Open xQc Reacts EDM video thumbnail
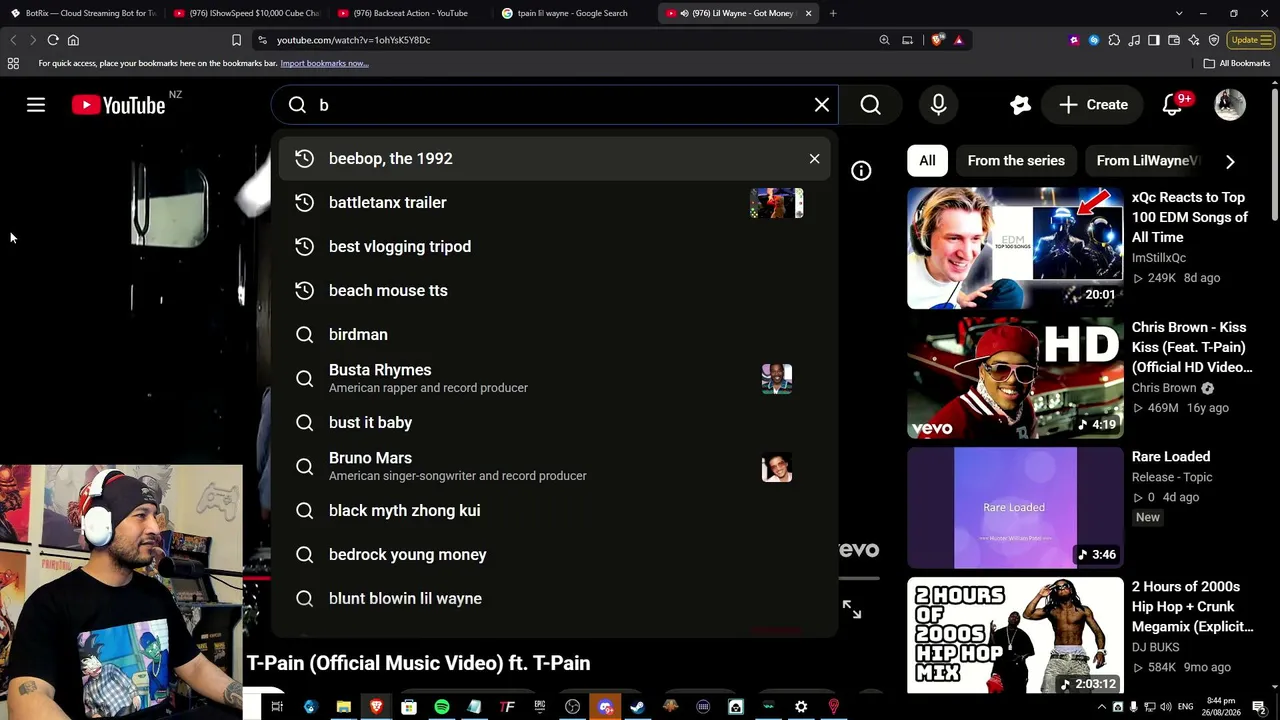 coord(1015,248)
